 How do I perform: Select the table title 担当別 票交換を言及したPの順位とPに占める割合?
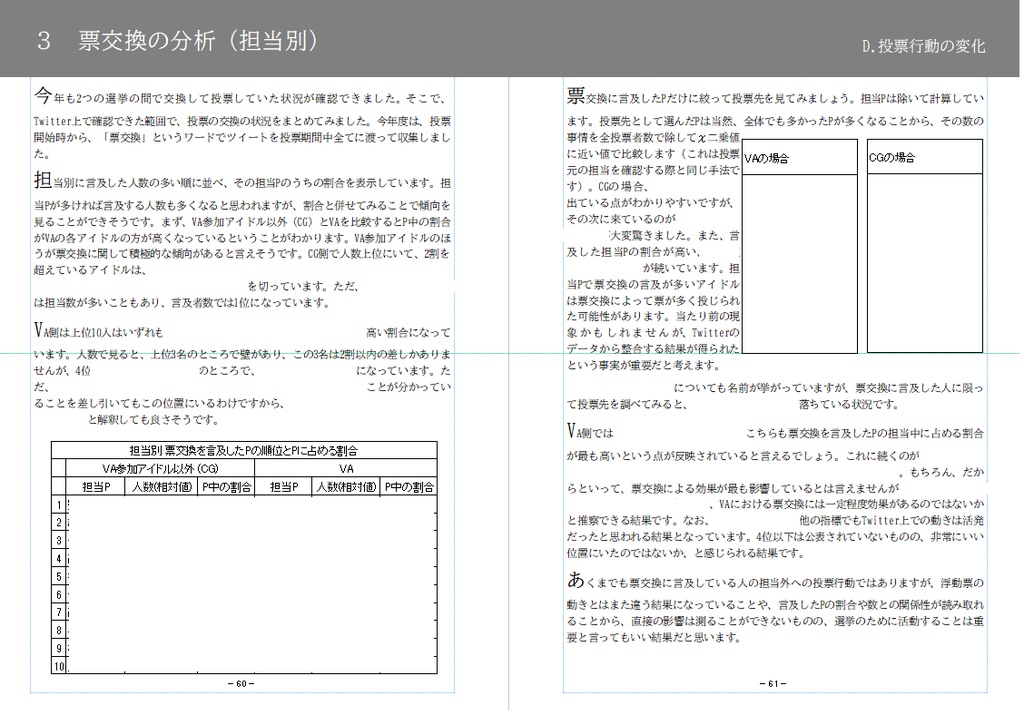point(243,447)
